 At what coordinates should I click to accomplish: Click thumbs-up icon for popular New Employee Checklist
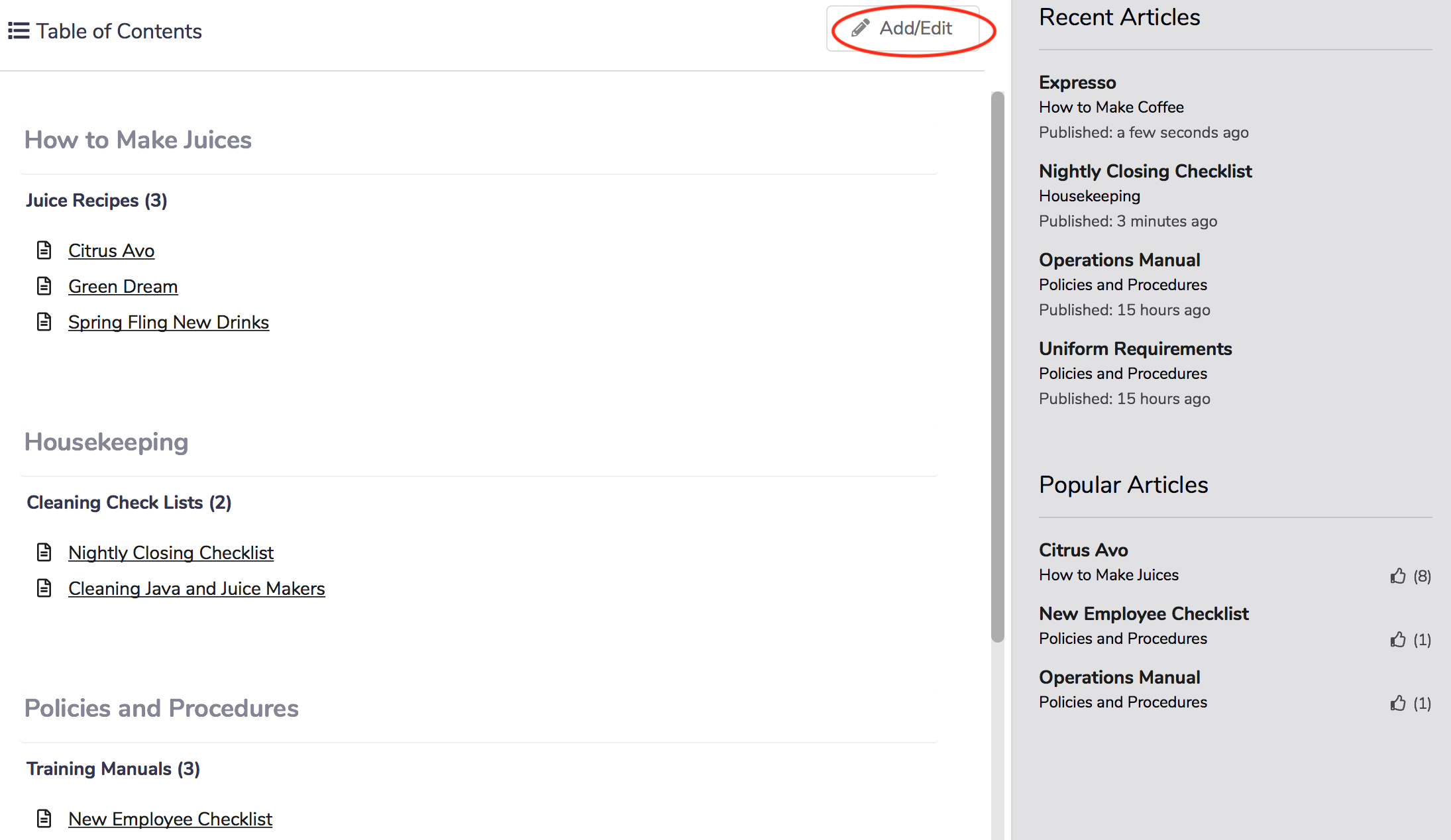[x=1398, y=639]
